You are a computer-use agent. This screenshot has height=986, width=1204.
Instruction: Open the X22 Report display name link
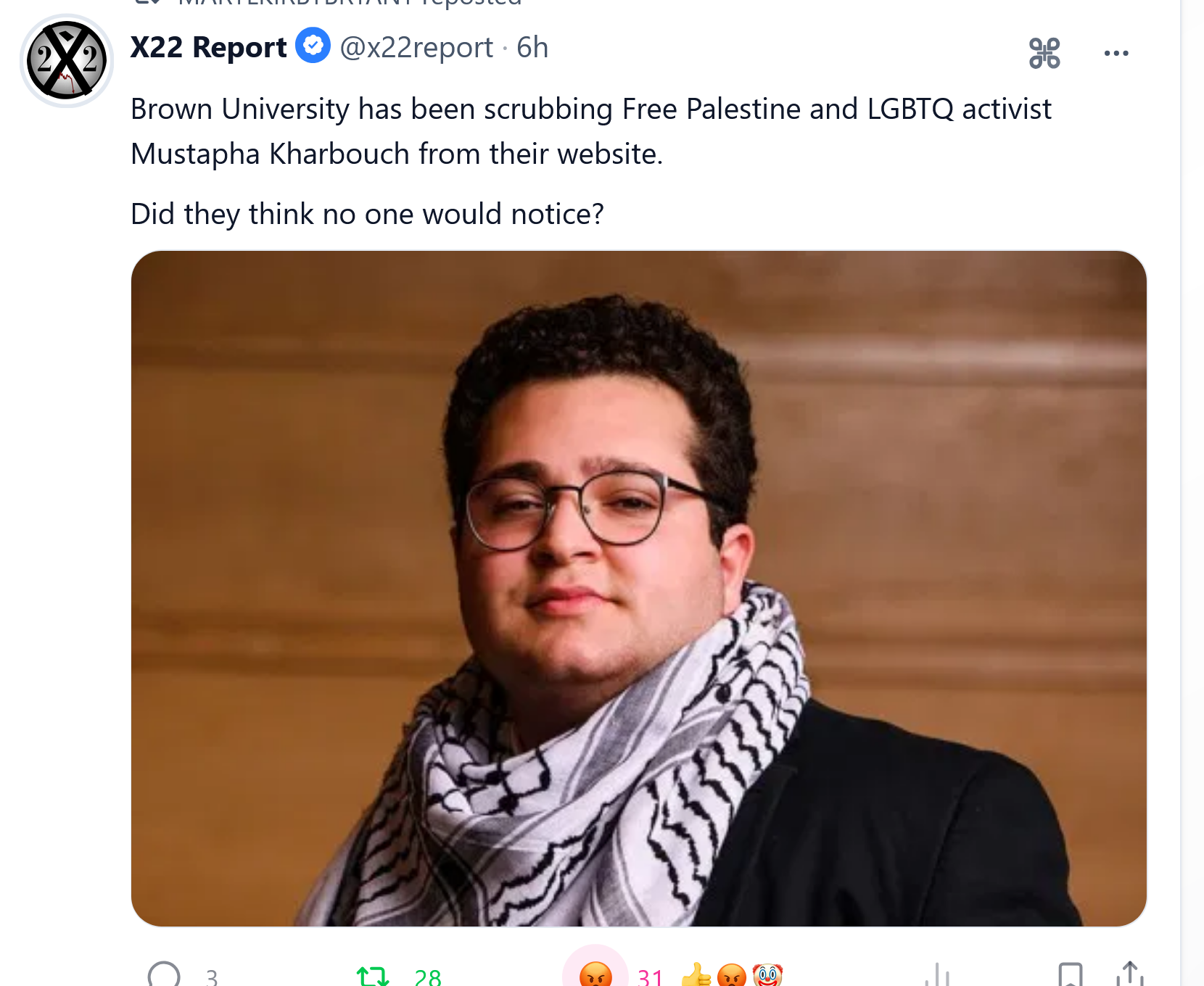208,48
